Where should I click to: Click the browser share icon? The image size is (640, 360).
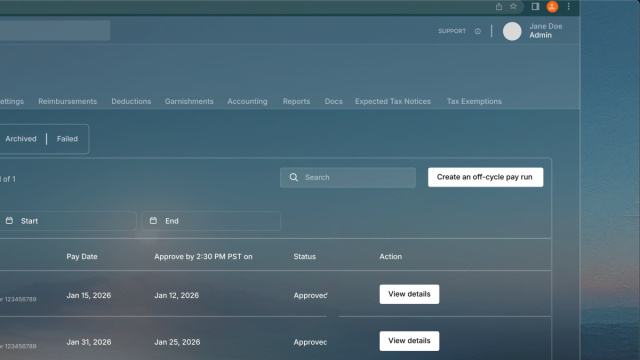pos(499,7)
